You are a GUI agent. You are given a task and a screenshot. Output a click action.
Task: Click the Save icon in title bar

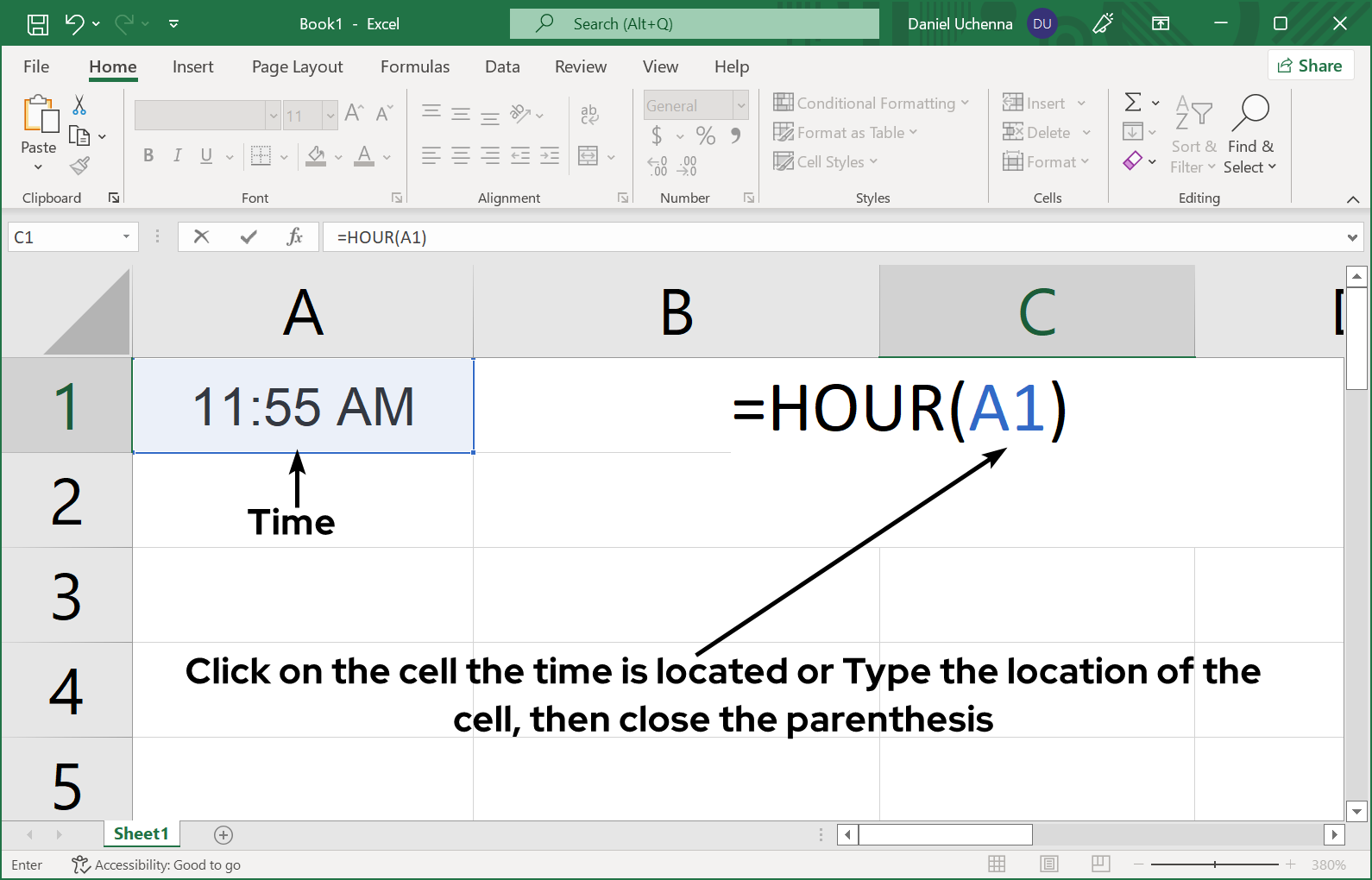click(x=38, y=24)
